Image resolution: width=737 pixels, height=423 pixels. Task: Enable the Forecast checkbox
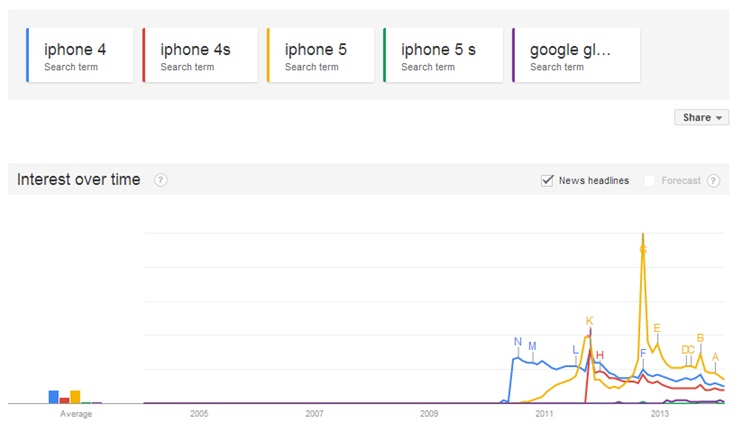click(650, 180)
